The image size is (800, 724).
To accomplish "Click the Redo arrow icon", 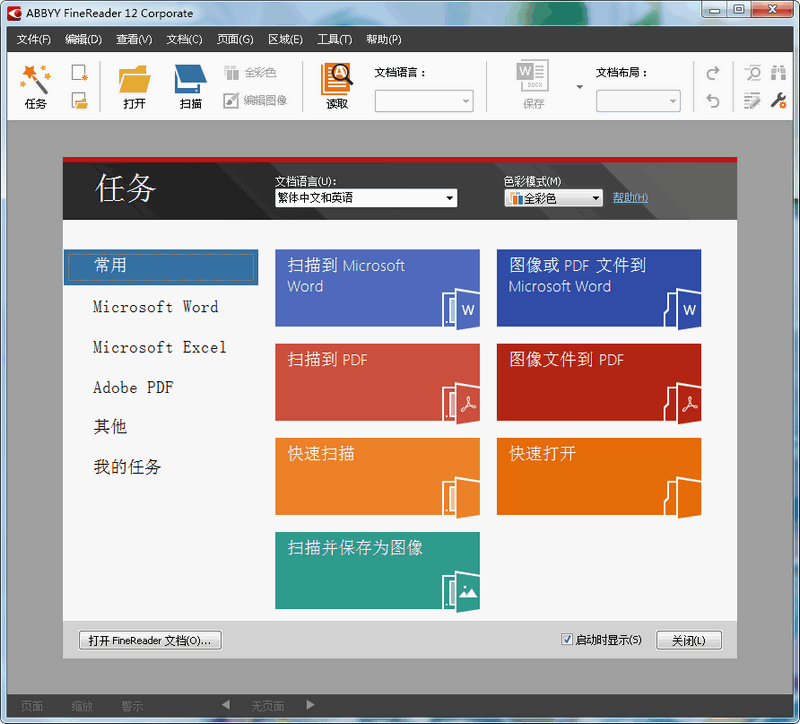I will (x=713, y=72).
